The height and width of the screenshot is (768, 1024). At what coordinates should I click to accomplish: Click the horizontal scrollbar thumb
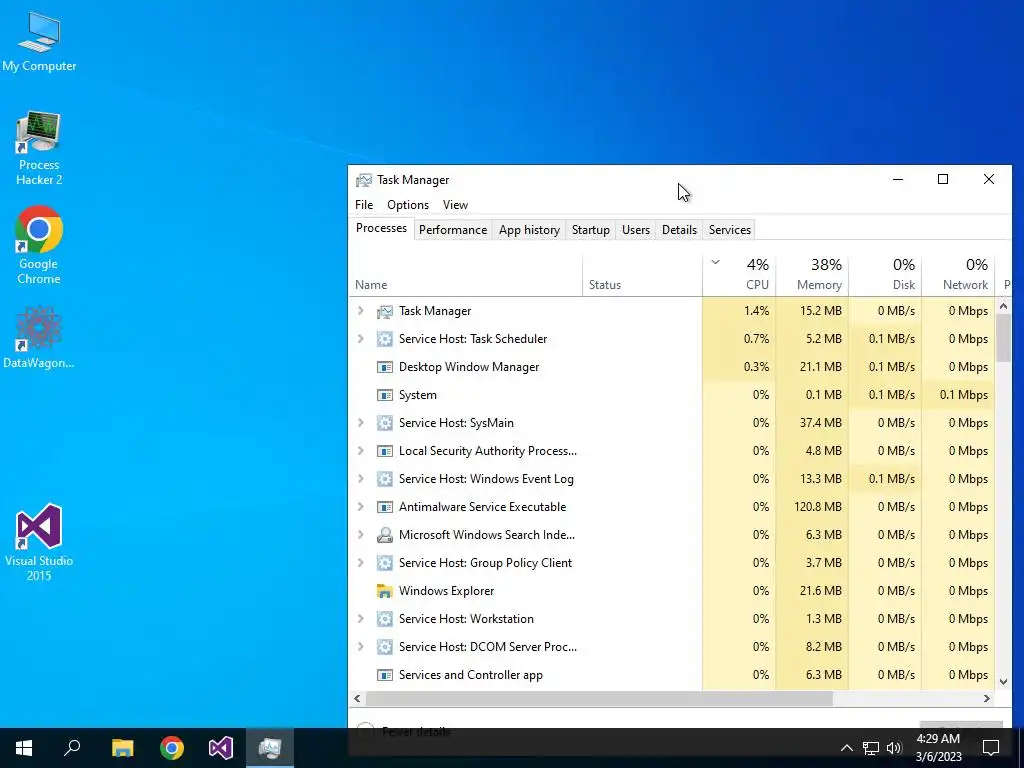click(599, 699)
